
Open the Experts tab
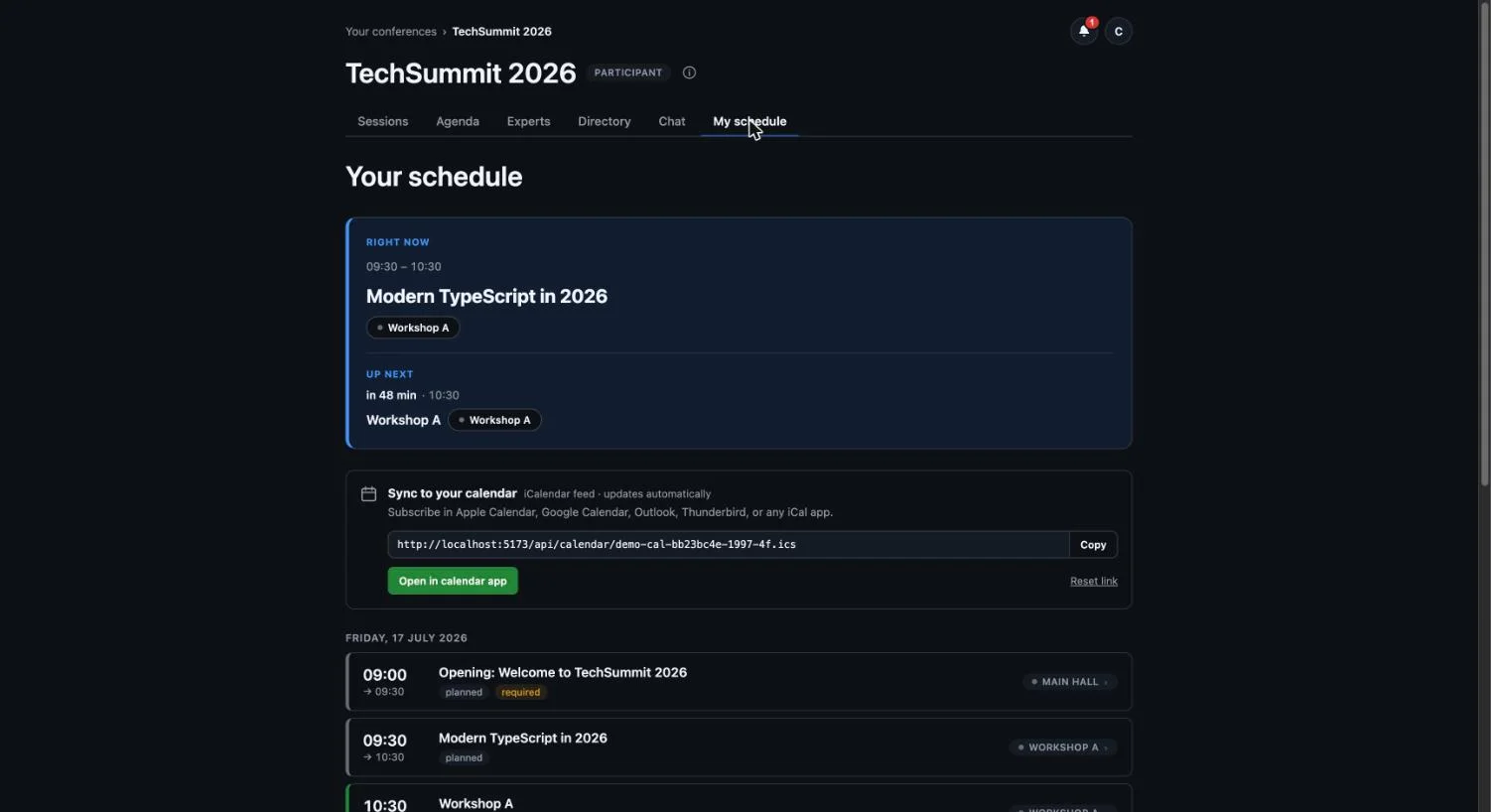(x=528, y=121)
